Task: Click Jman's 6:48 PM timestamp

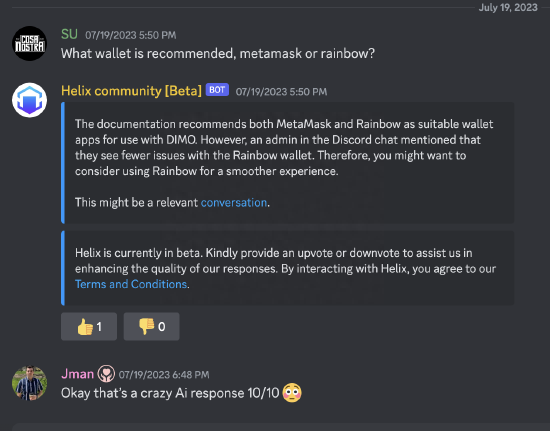Action: [x=164, y=375]
